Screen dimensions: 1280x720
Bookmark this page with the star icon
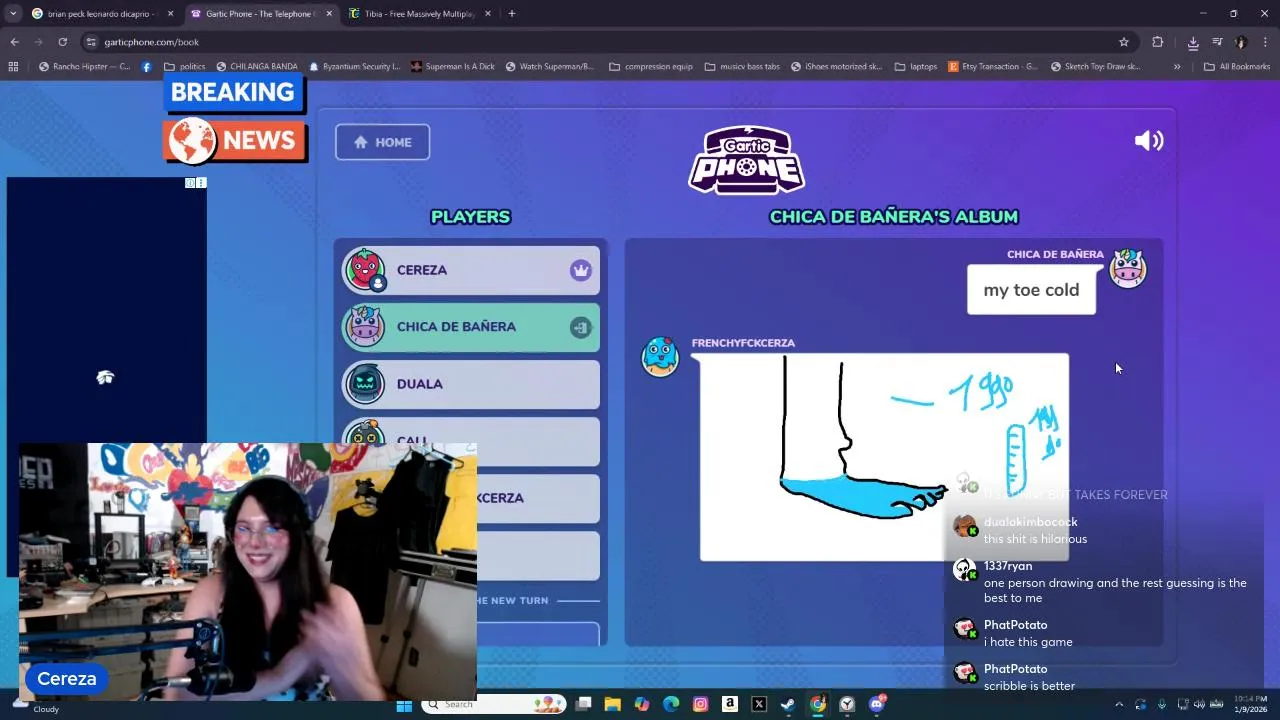coord(1124,42)
